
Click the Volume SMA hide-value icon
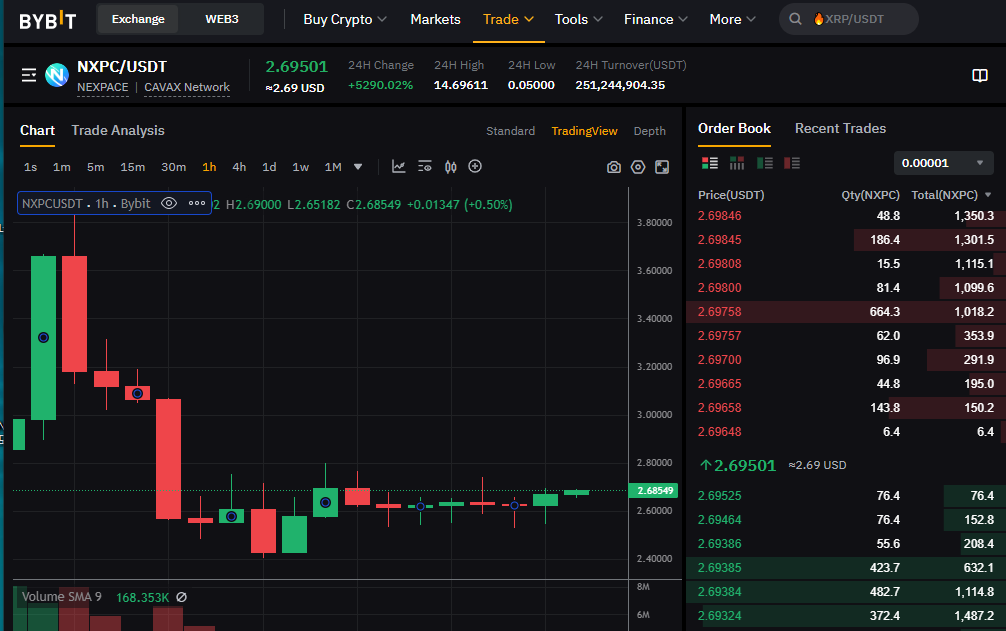click(182, 597)
